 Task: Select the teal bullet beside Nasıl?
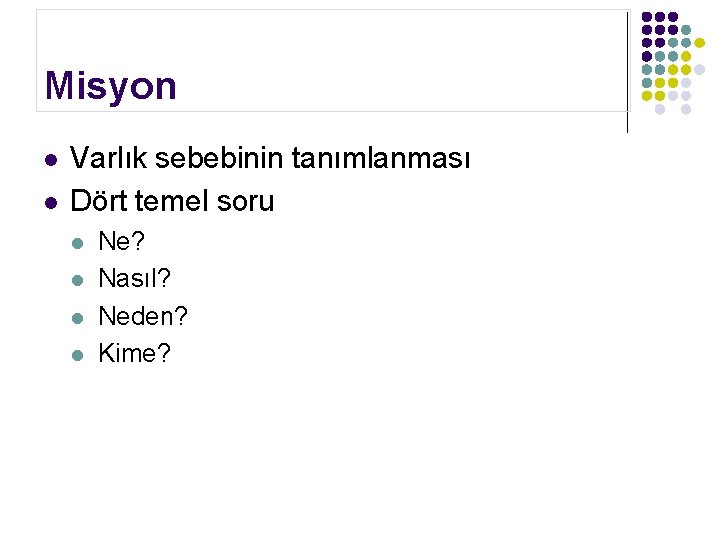pyautogui.click(x=76, y=280)
